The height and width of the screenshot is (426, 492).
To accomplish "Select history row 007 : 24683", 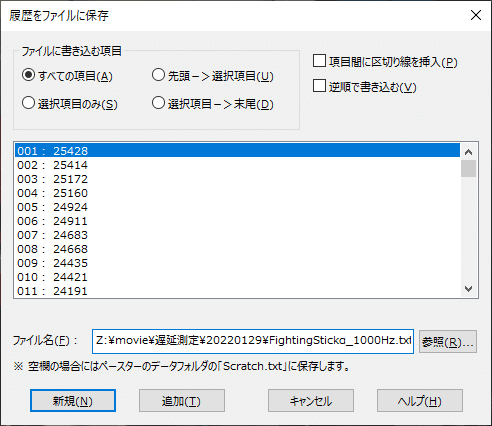I will coord(237,235).
